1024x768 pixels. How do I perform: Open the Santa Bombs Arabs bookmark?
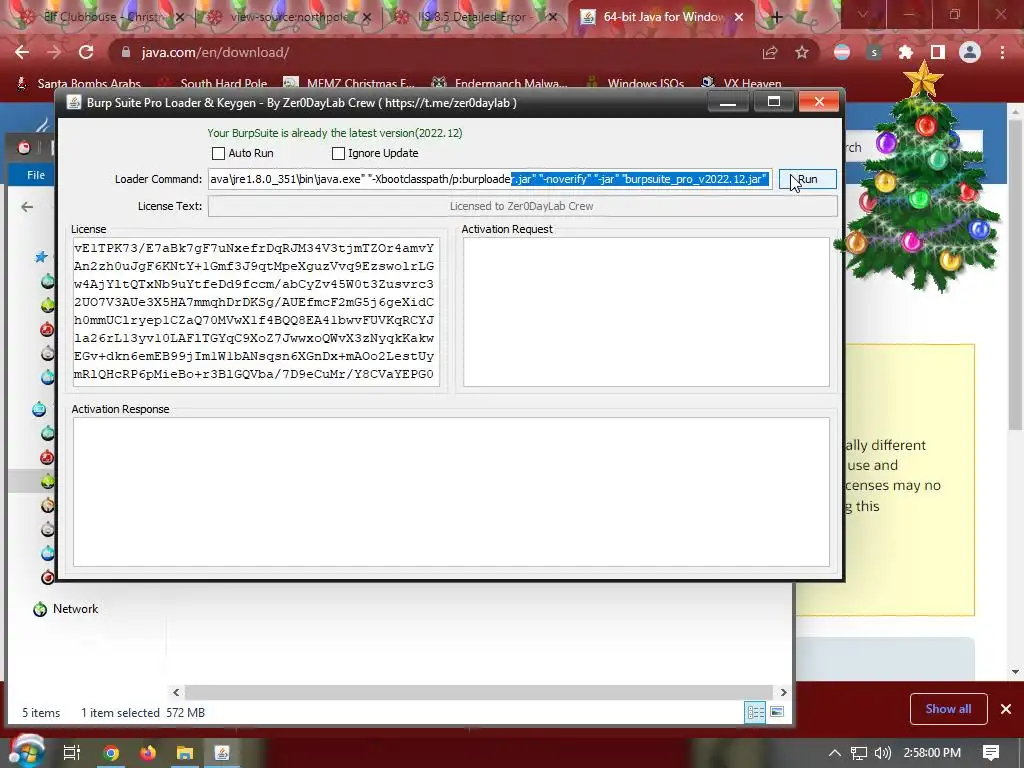tap(78, 84)
